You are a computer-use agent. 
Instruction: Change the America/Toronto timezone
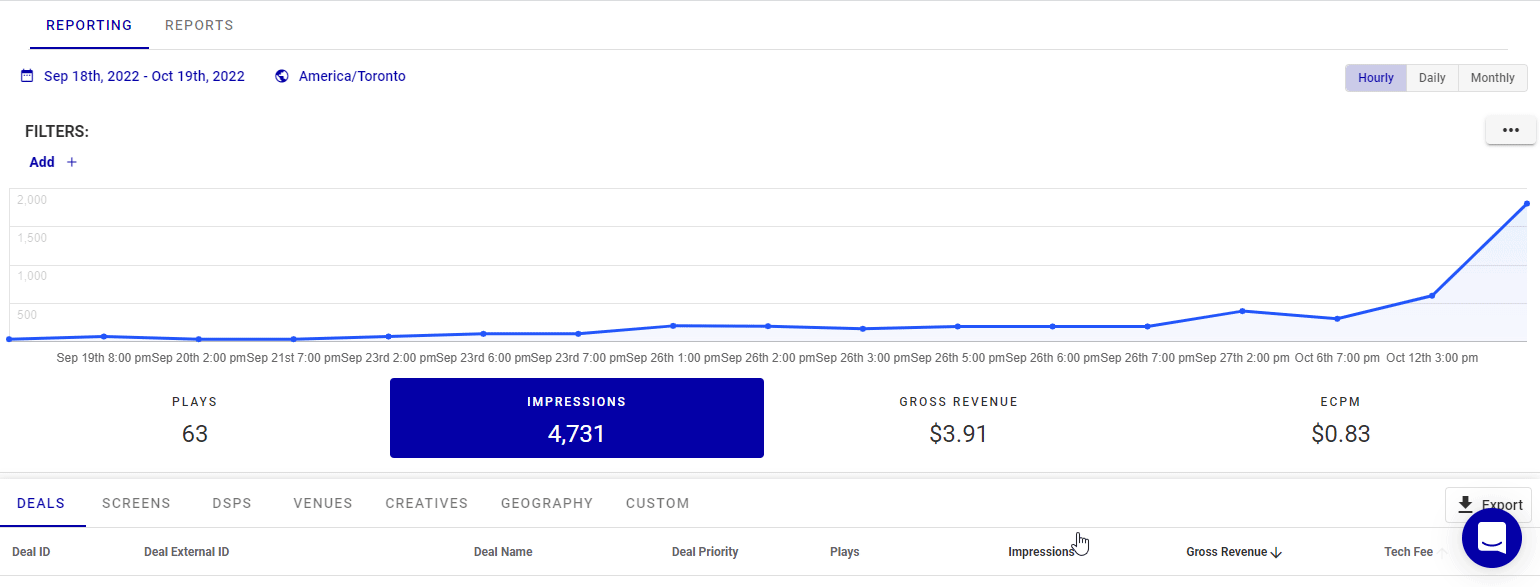[x=352, y=76]
